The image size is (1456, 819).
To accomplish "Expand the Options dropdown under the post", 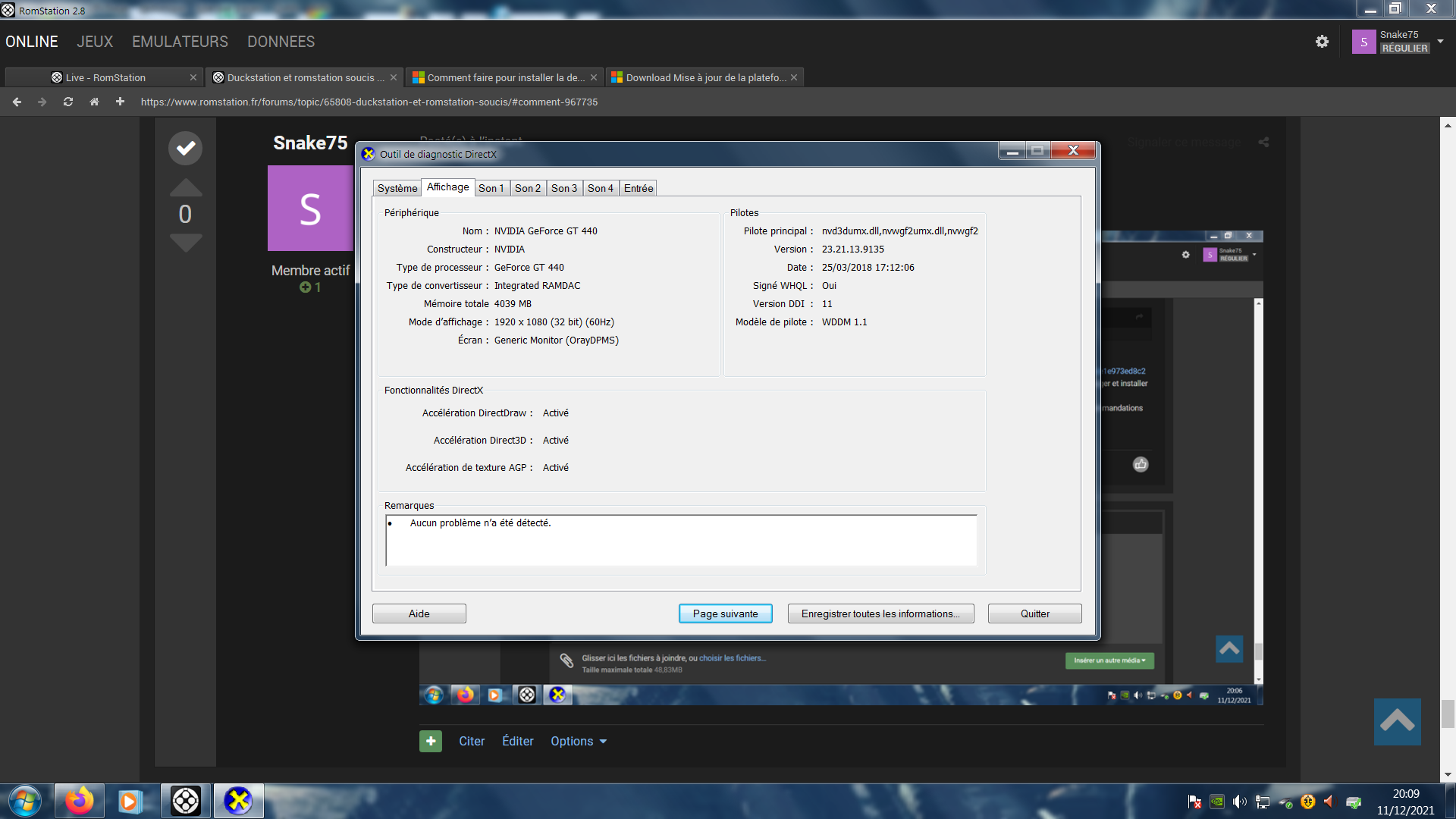I will pyautogui.click(x=579, y=741).
